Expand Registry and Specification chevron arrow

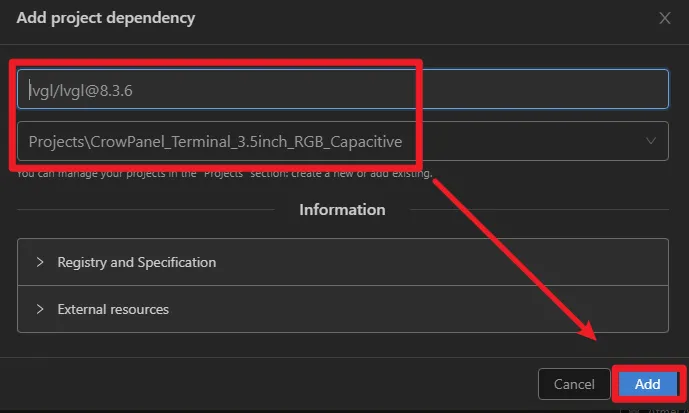pyautogui.click(x=40, y=262)
